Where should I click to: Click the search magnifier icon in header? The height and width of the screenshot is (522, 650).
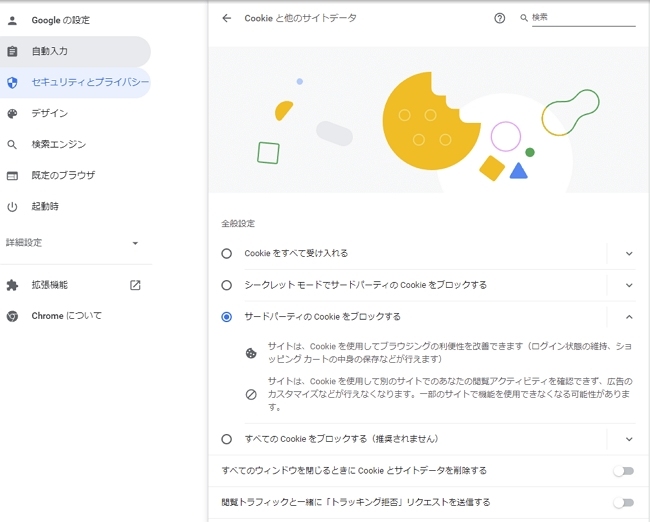[x=524, y=18]
